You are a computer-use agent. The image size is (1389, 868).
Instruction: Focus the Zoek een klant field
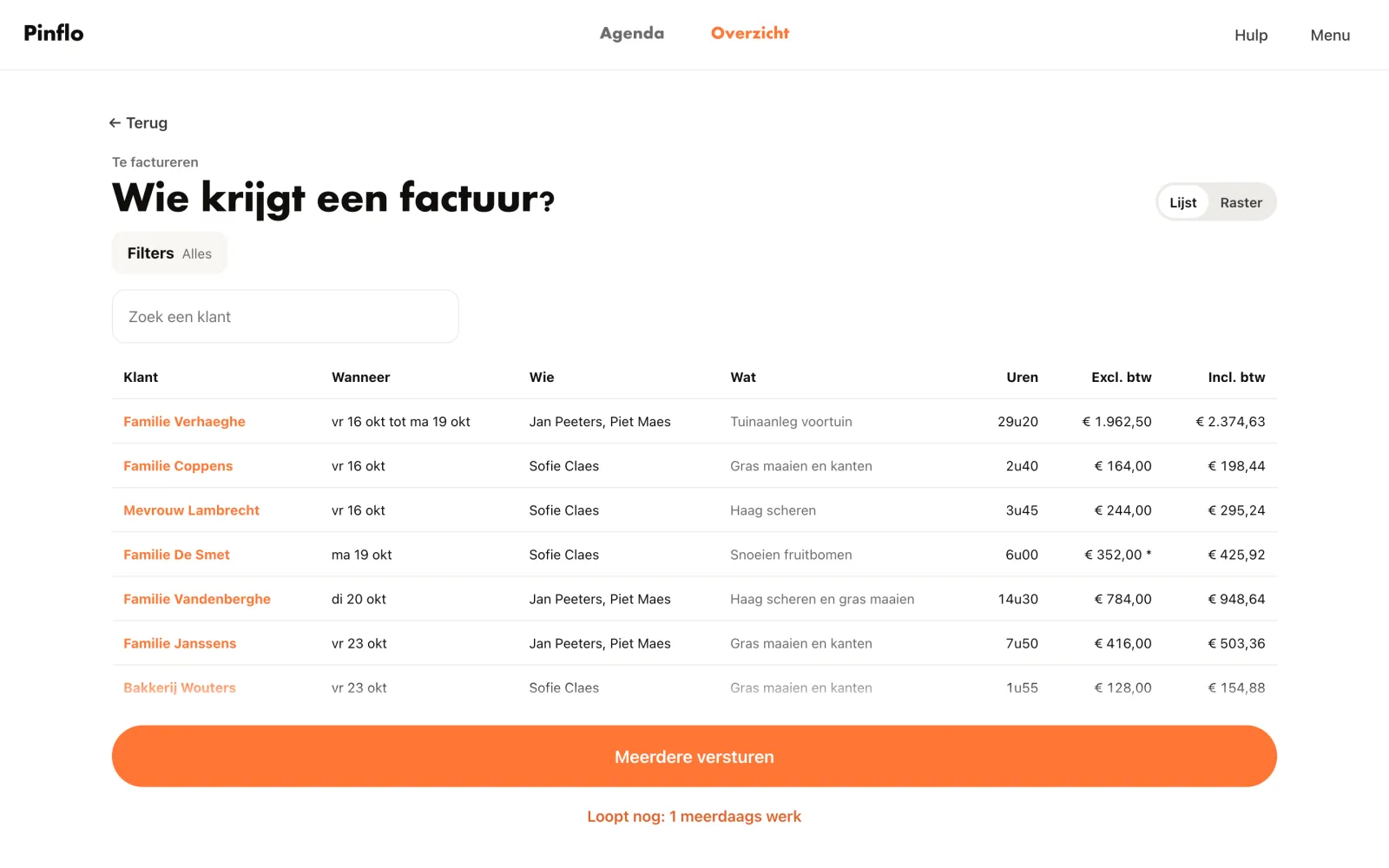coord(285,317)
